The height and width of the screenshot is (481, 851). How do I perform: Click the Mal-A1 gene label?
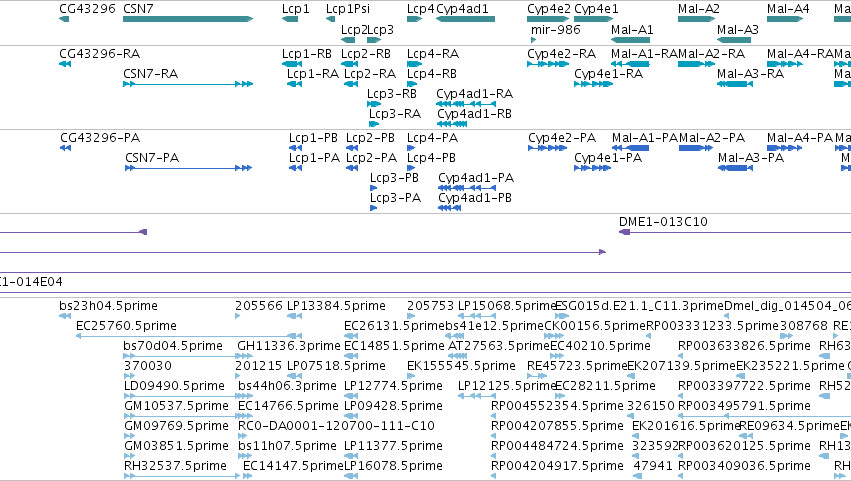(x=632, y=30)
